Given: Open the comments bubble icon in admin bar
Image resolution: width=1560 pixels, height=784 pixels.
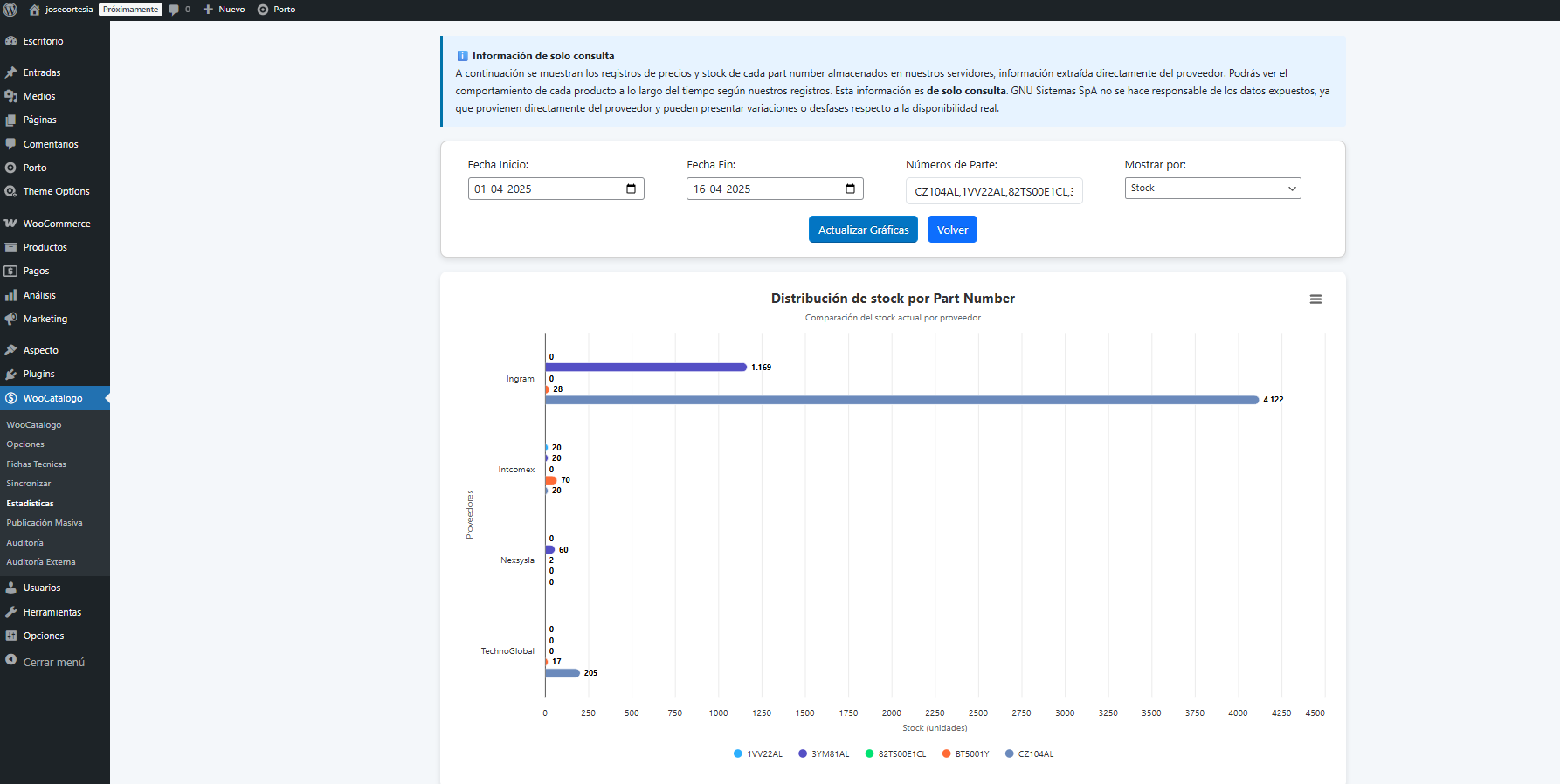Looking at the screenshot, I should (x=174, y=10).
